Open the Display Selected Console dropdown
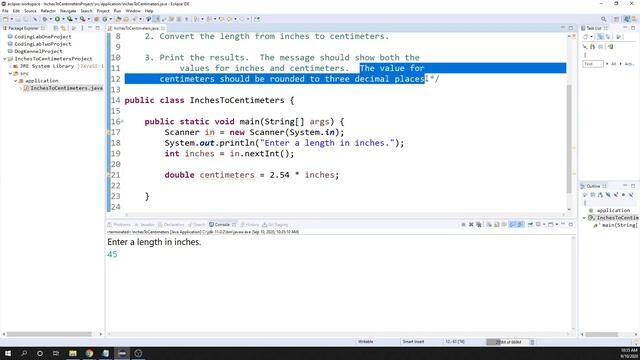 pyautogui.click(x=544, y=224)
